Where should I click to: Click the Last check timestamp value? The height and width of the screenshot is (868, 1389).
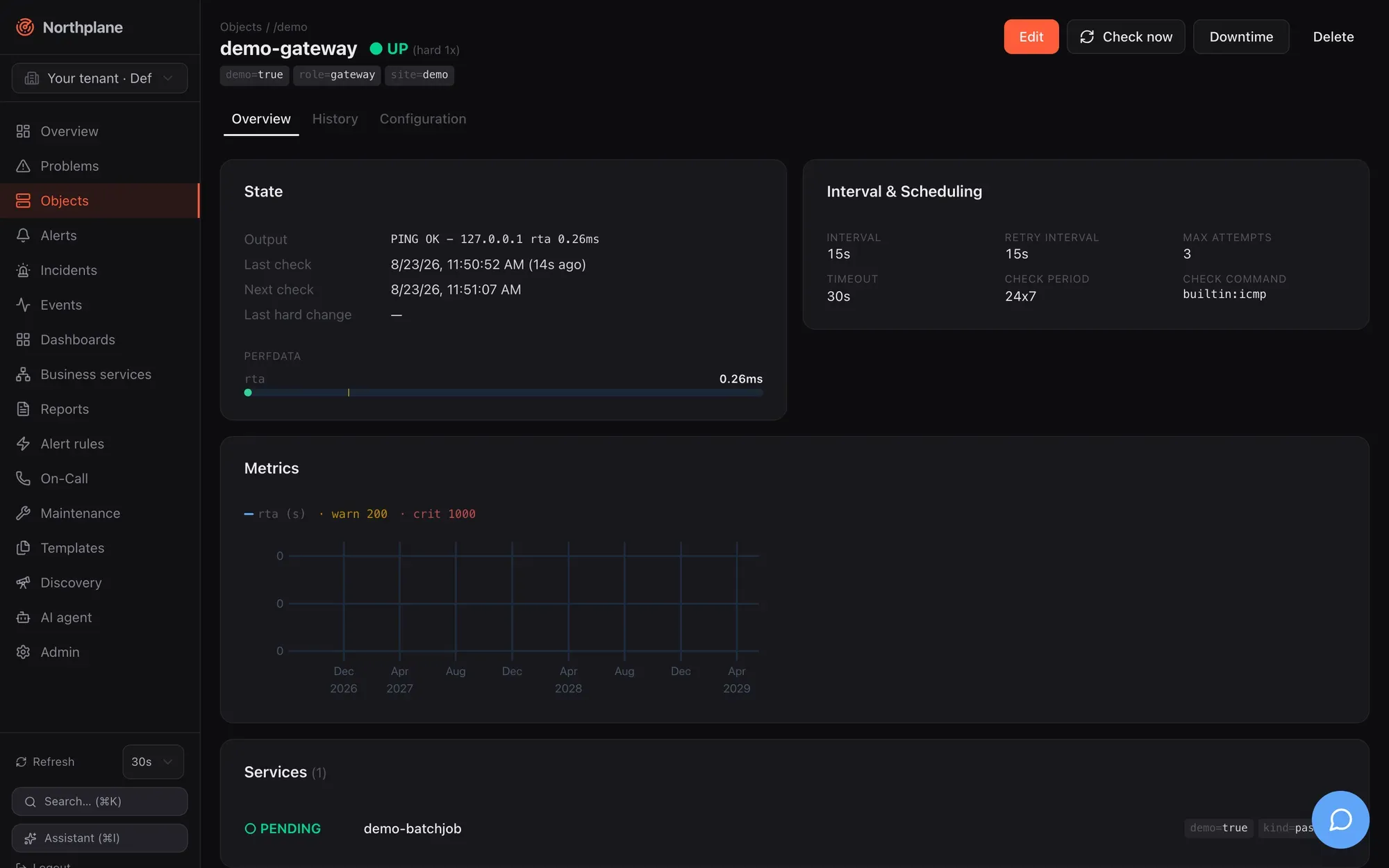tap(488, 265)
